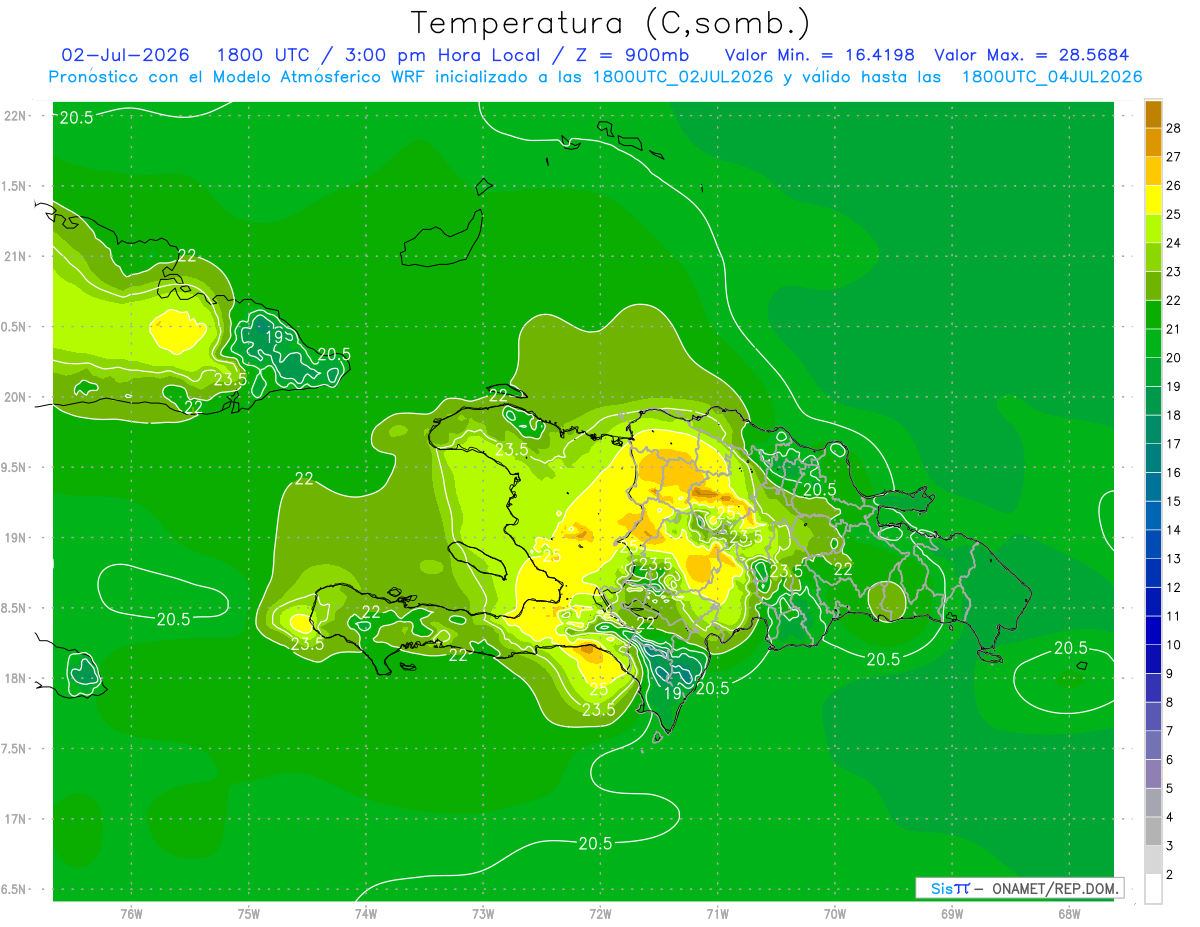Click the "20.5" contour label near 68W east of the island

pyautogui.click(x=1070, y=648)
